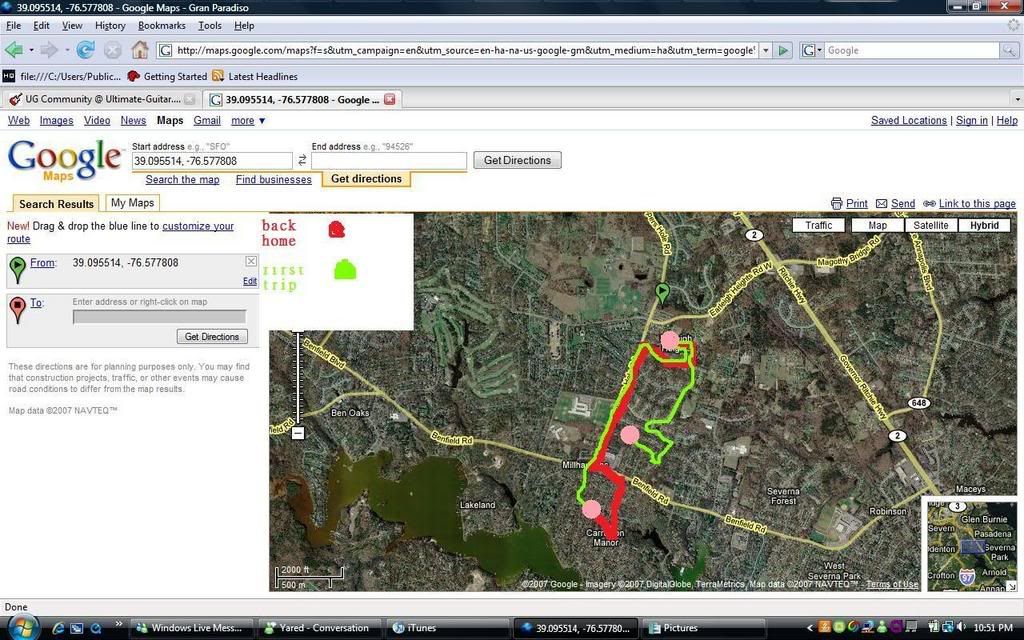This screenshot has width=1024, height=640.
Task: Open the Bookmarks menu
Action: pos(161,25)
